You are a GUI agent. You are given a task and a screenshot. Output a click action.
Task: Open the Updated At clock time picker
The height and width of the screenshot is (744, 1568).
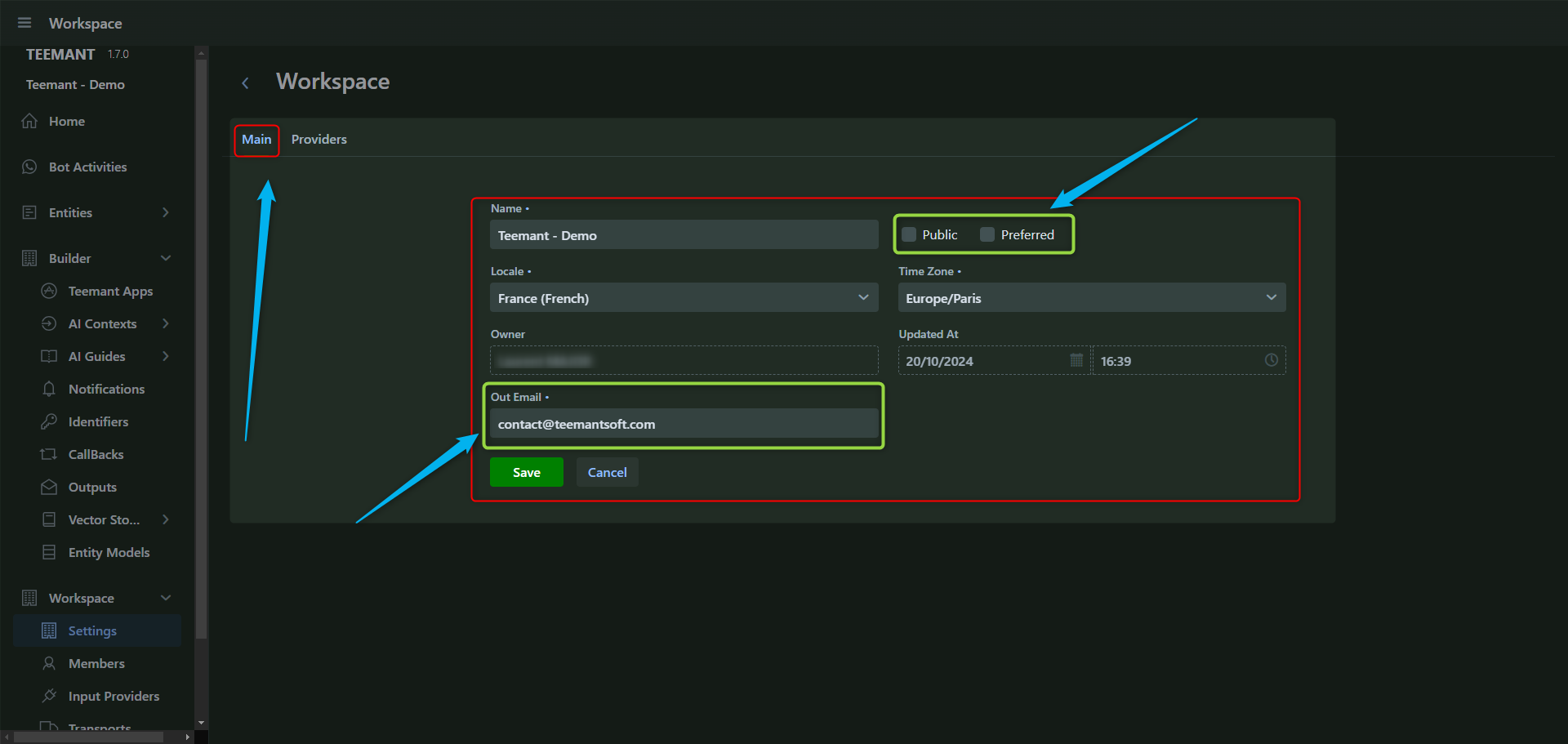[1272, 360]
